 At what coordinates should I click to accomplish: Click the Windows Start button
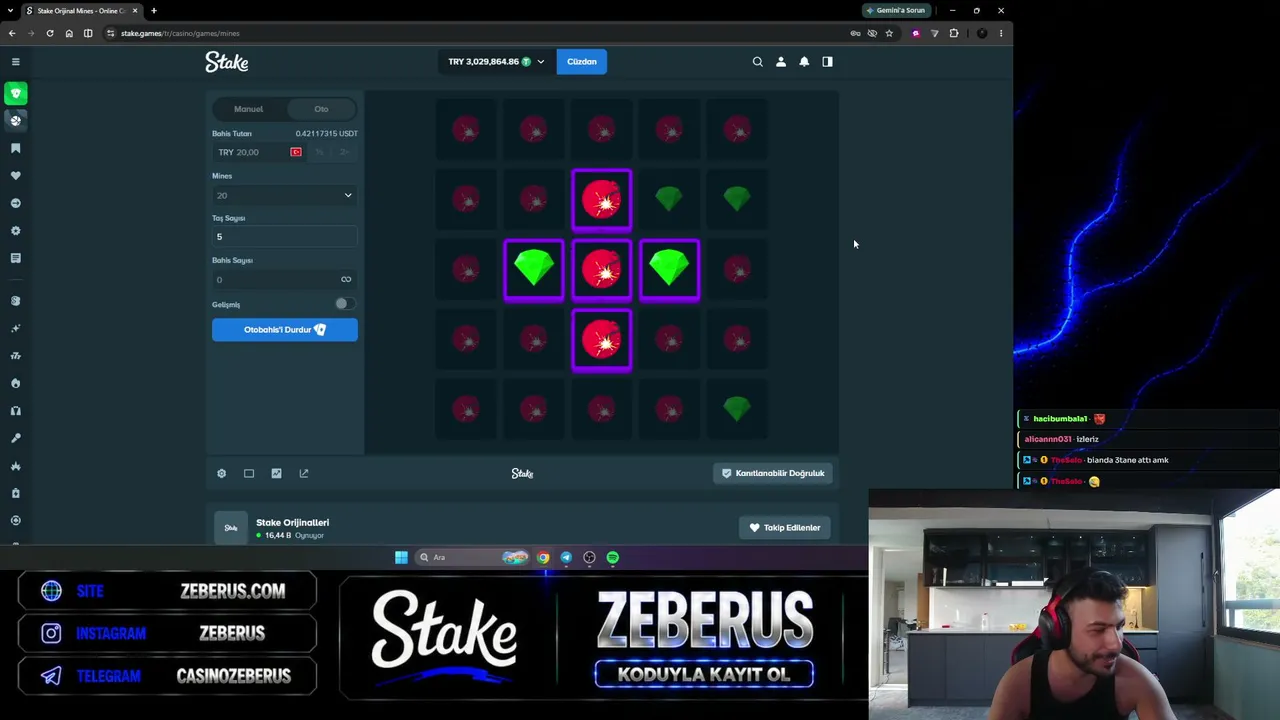pos(401,557)
